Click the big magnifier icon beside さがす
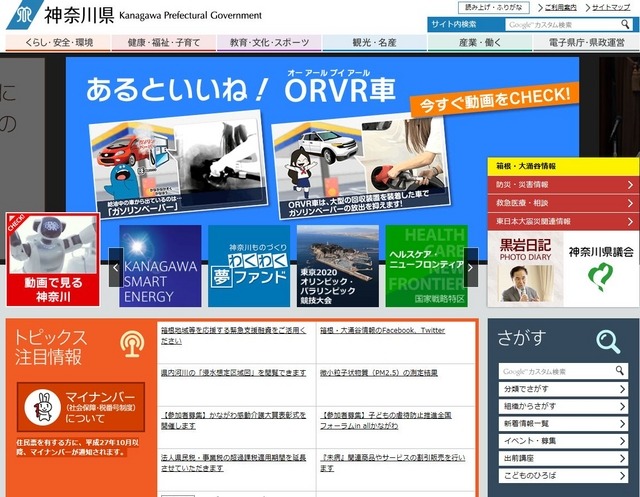This screenshot has height=497, width=640. [x=608, y=342]
